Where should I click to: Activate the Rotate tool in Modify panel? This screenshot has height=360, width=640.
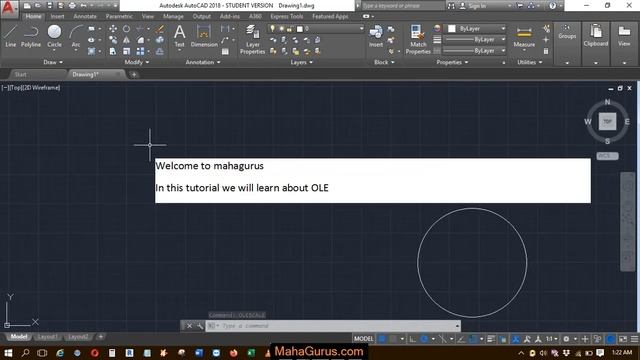[x=127, y=29]
